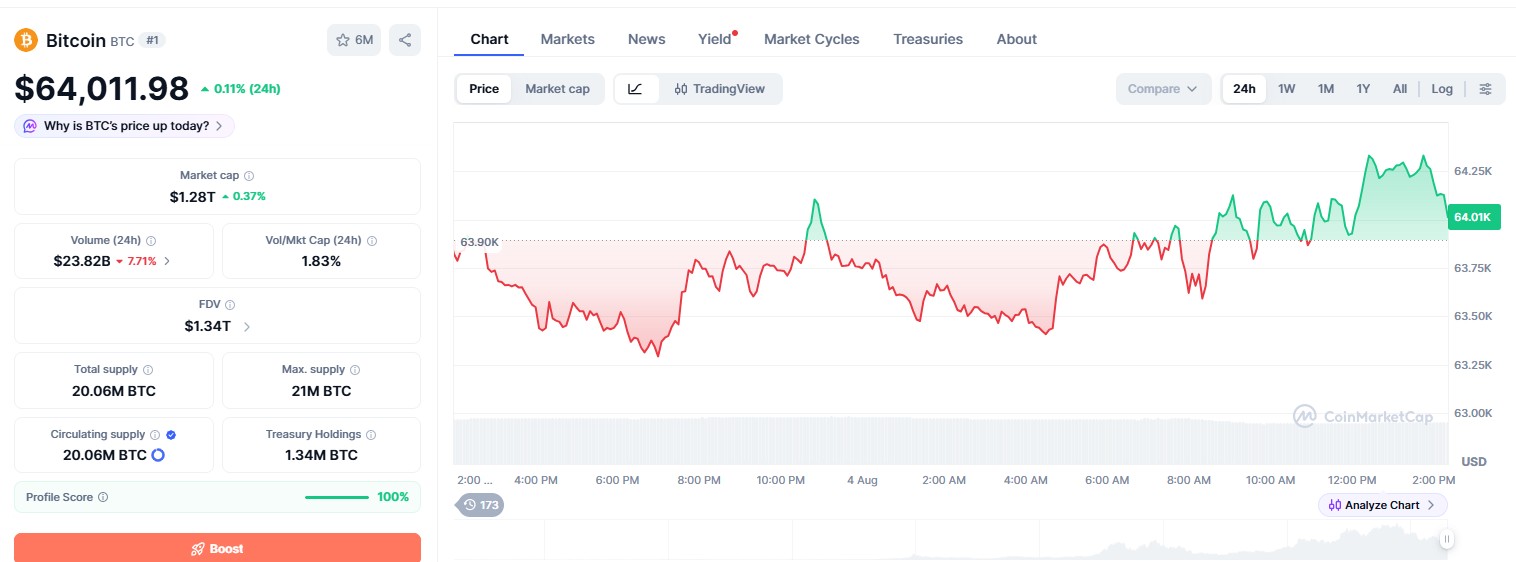Click the 1.83% Vol/Mkt Cap value
Image resolution: width=1516 pixels, height=562 pixels.
[x=321, y=262]
